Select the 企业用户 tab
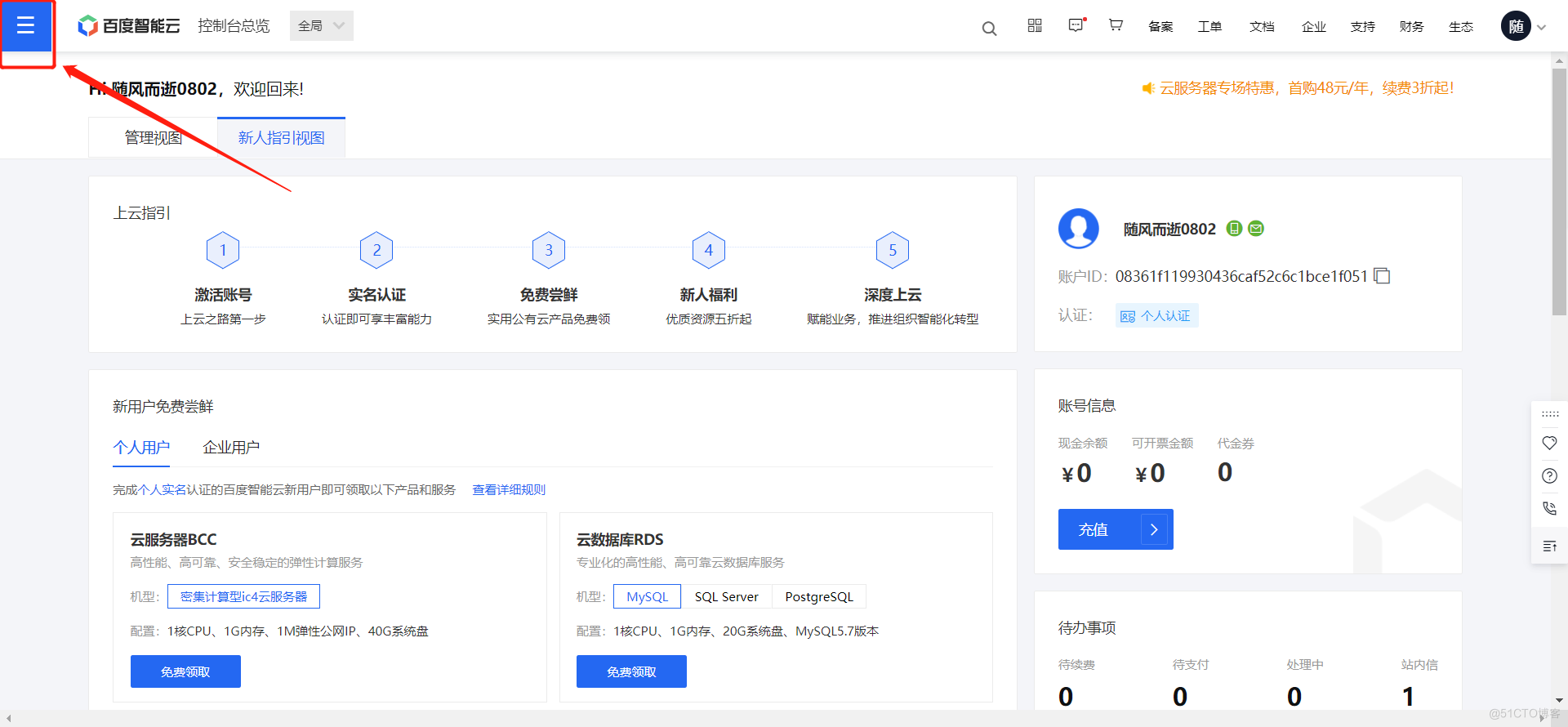The width and height of the screenshot is (1568, 727). [231, 447]
